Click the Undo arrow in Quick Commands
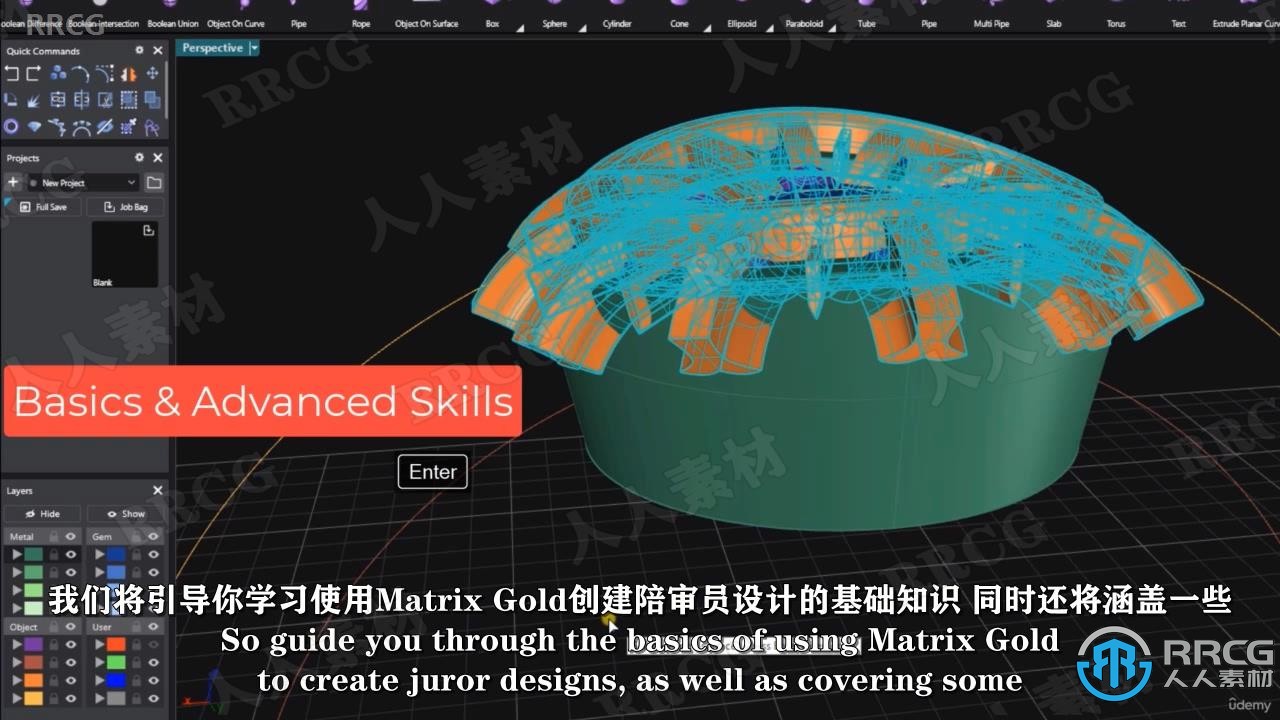This screenshot has height=720, width=1280. tap(12, 73)
